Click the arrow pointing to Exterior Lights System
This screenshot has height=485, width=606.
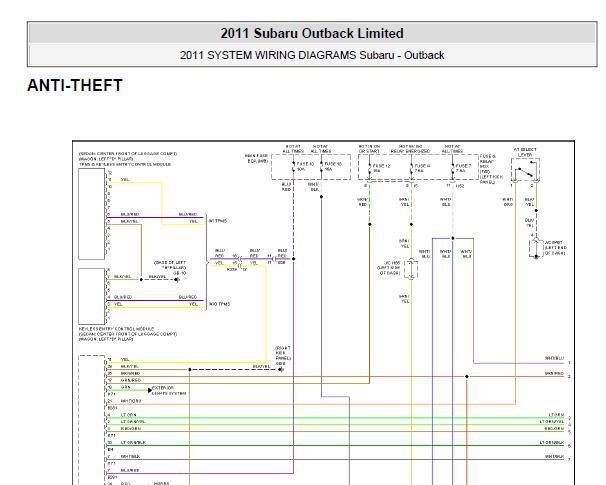tap(150, 390)
